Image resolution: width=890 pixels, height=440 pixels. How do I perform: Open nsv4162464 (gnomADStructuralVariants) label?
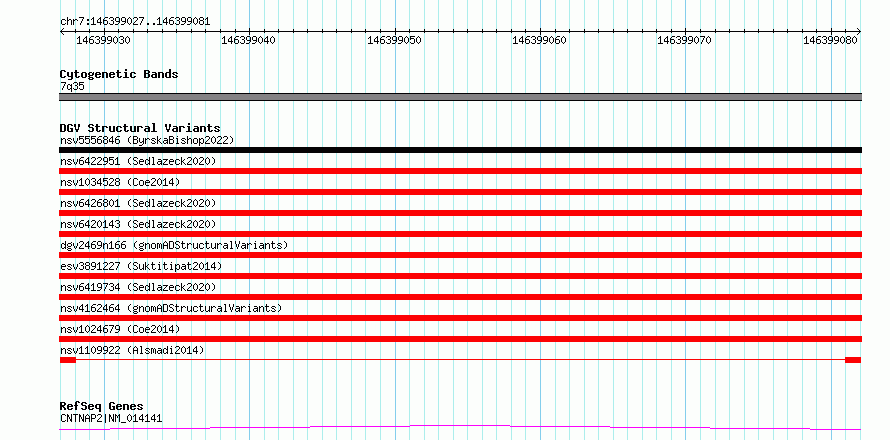(x=171, y=308)
